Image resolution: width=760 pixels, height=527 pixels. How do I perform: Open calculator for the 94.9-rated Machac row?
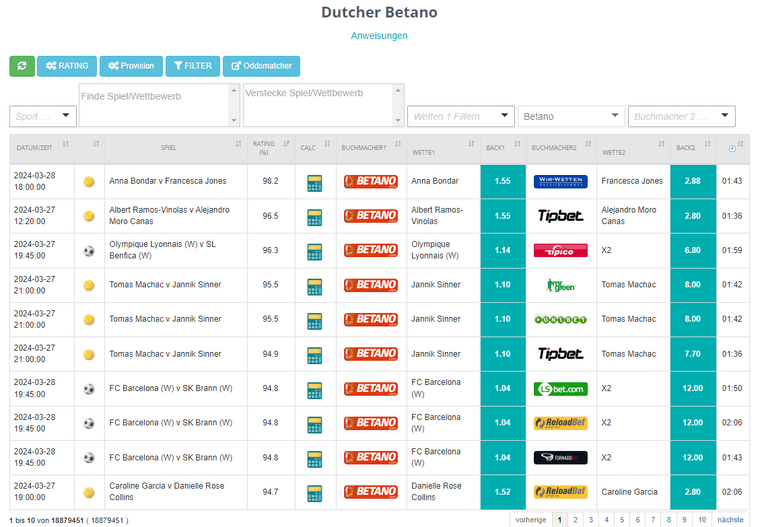click(315, 355)
